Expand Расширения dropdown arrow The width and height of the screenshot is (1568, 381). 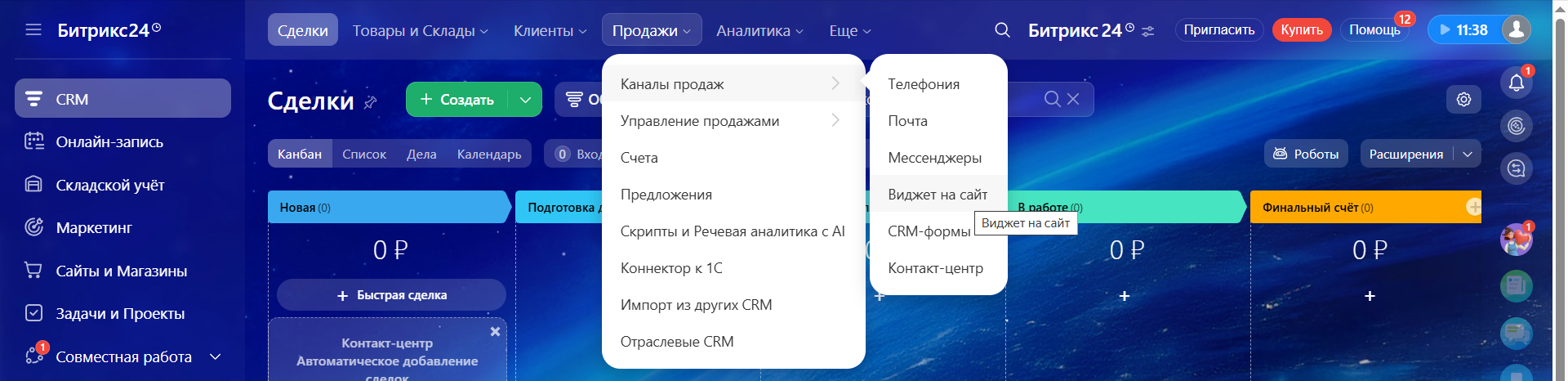[1468, 154]
